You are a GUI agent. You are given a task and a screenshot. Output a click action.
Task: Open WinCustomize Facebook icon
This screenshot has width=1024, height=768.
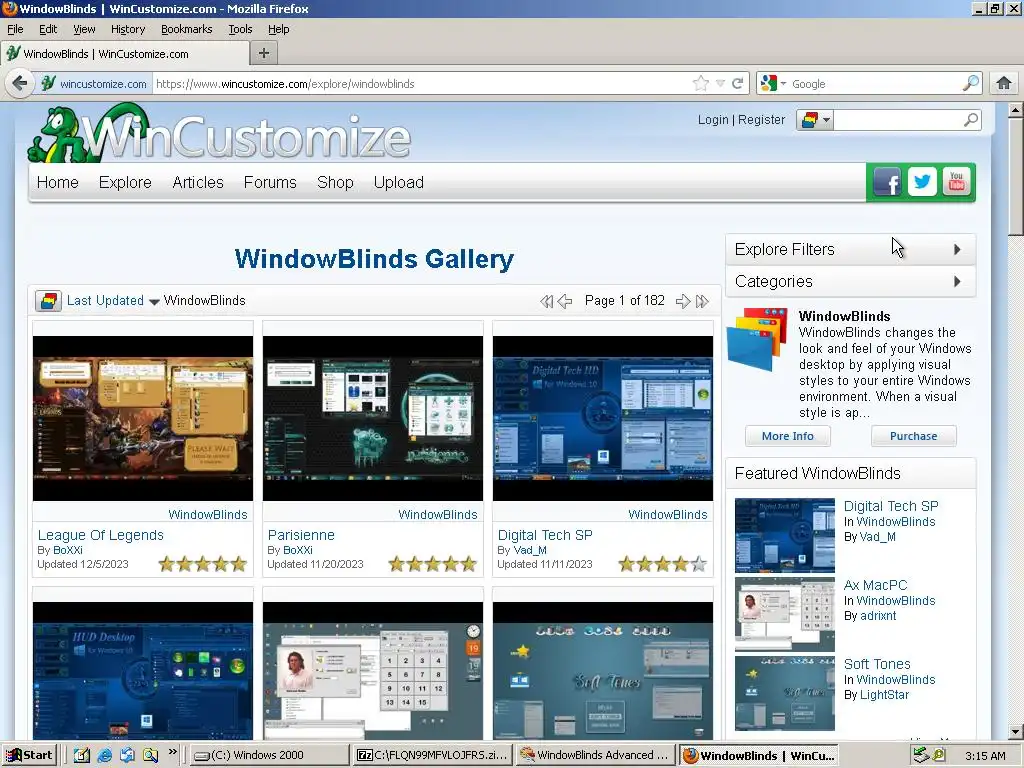888,182
